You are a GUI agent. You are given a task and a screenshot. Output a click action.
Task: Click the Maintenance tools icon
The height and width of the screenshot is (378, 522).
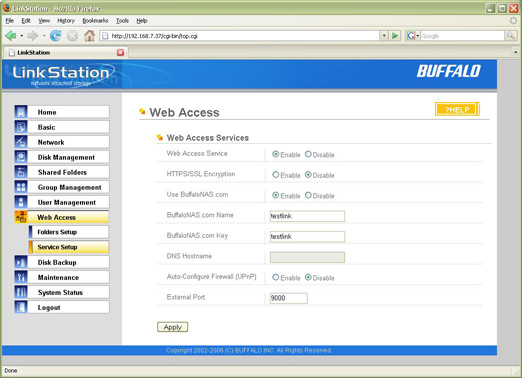tap(21, 277)
